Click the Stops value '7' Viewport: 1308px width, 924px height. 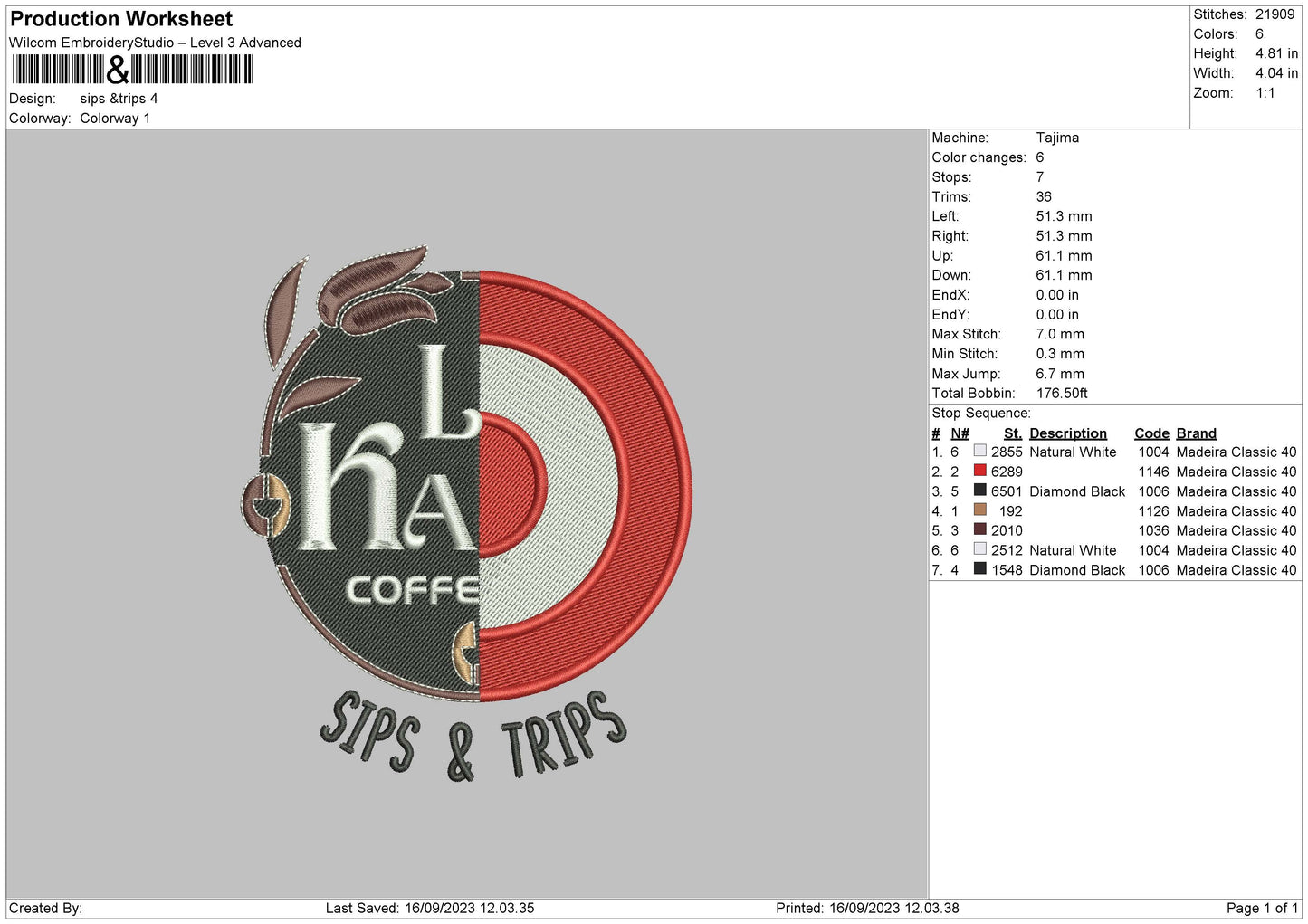tap(1040, 177)
